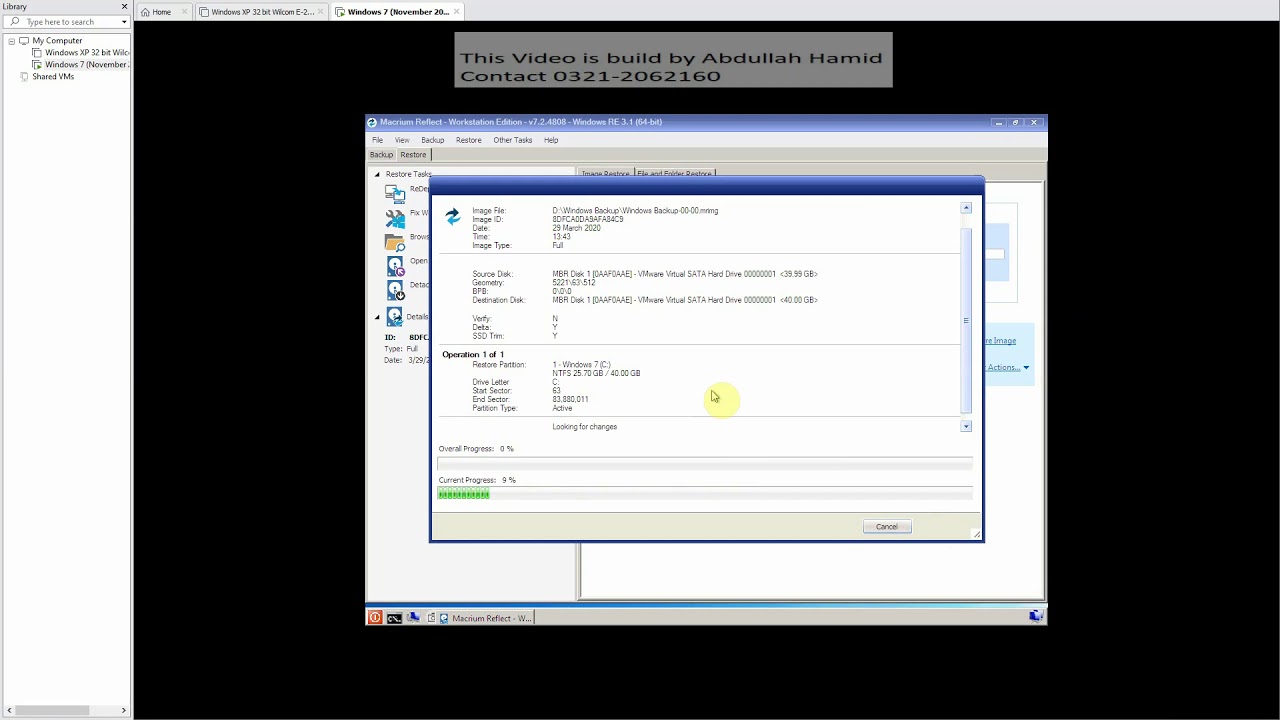Select the Windows 7 (November) VM tab
1280x720 pixels.
[x=398, y=12]
